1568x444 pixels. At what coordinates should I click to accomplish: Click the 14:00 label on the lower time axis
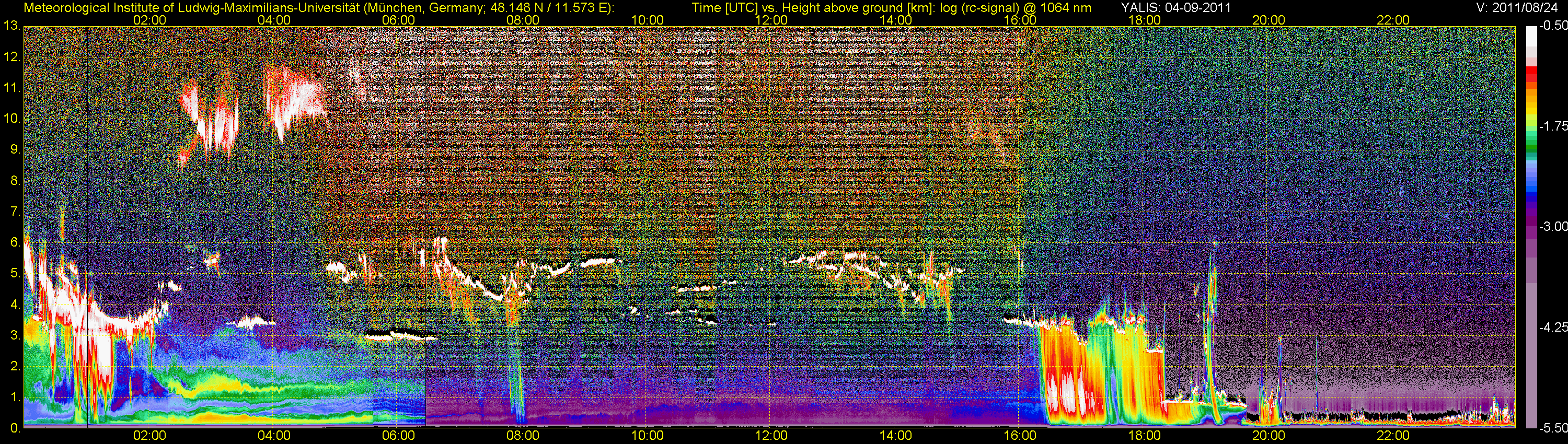pyautogui.click(x=896, y=436)
